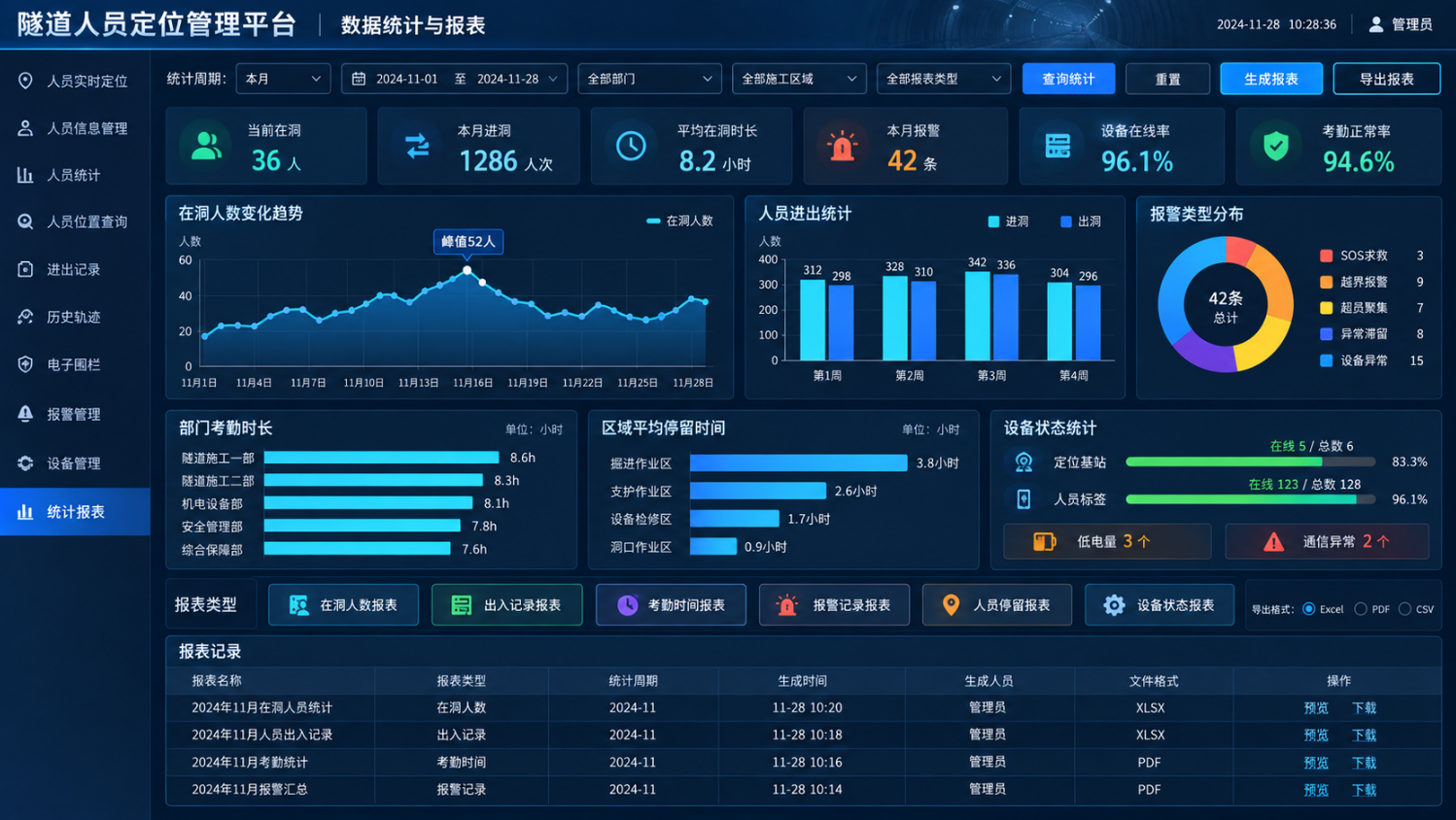Open the 本月 statistics period dropdown
The height and width of the screenshot is (820, 1456).
click(x=283, y=79)
